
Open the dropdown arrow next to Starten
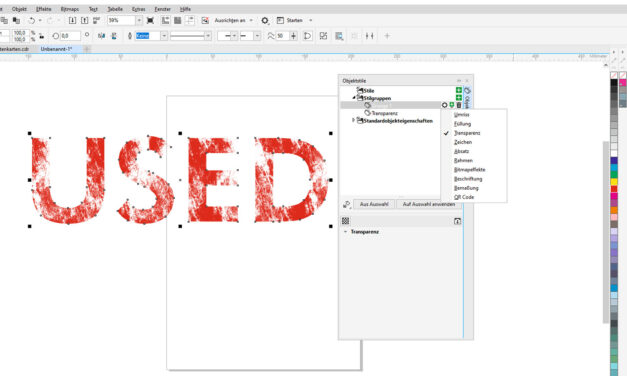point(311,20)
